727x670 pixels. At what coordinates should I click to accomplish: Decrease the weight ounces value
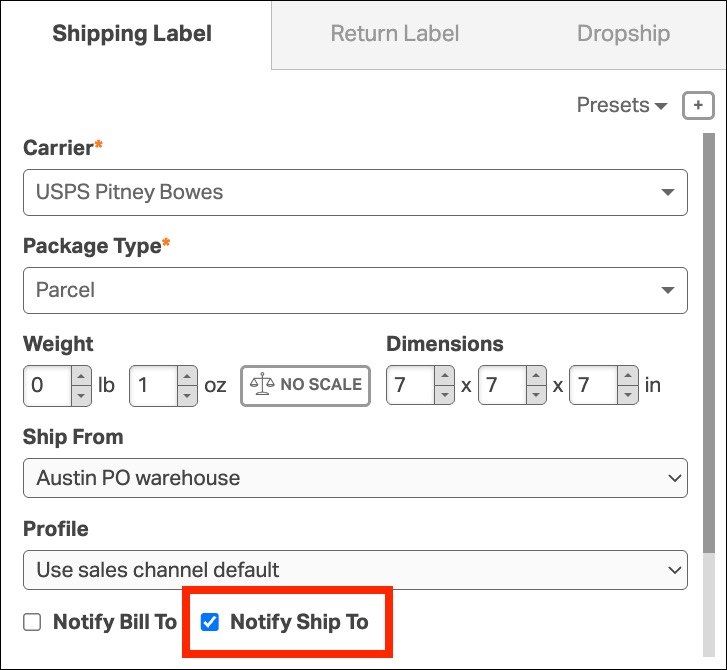pos(187,394)
